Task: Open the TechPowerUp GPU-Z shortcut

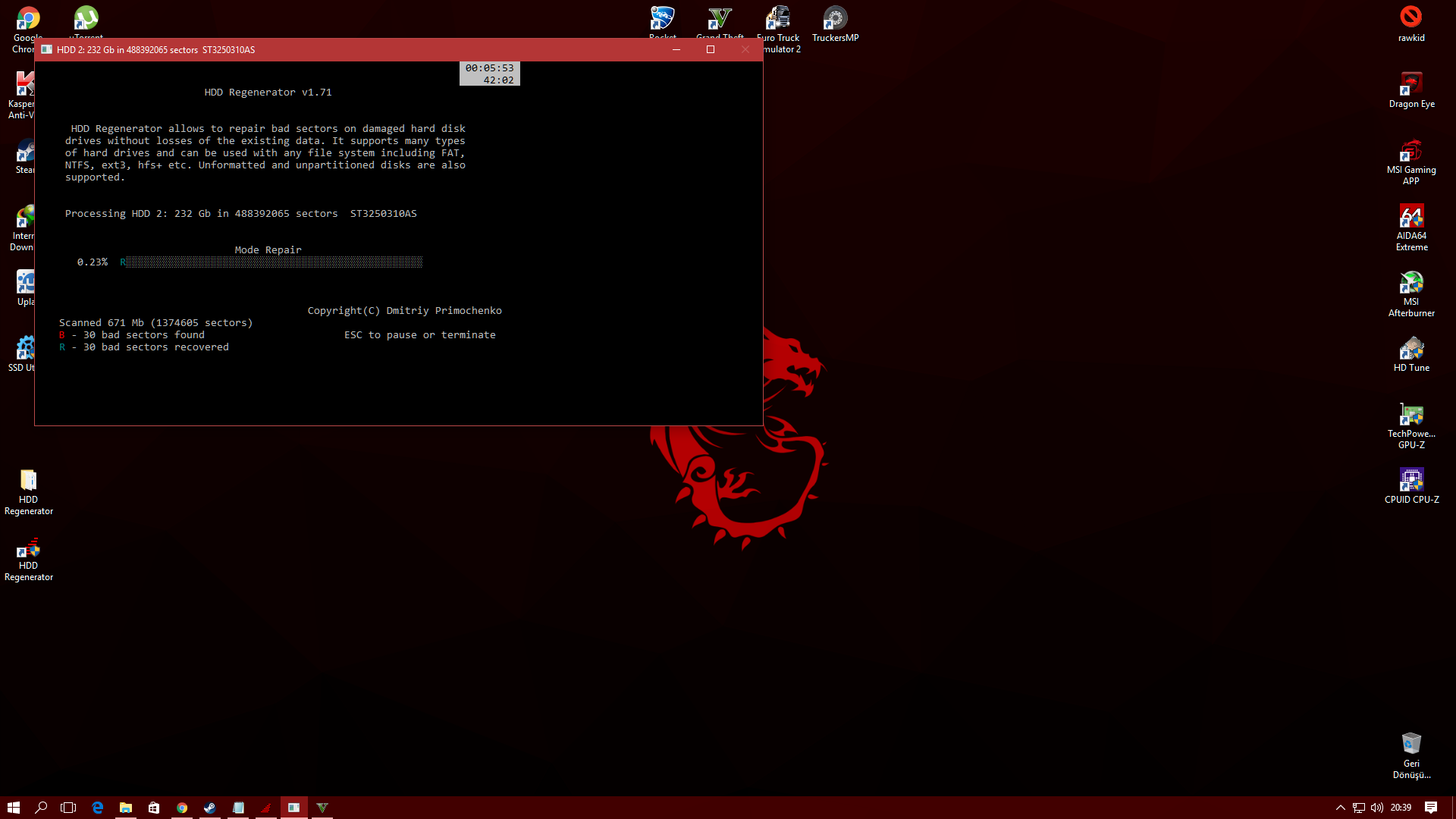Action: point(1411,415)
